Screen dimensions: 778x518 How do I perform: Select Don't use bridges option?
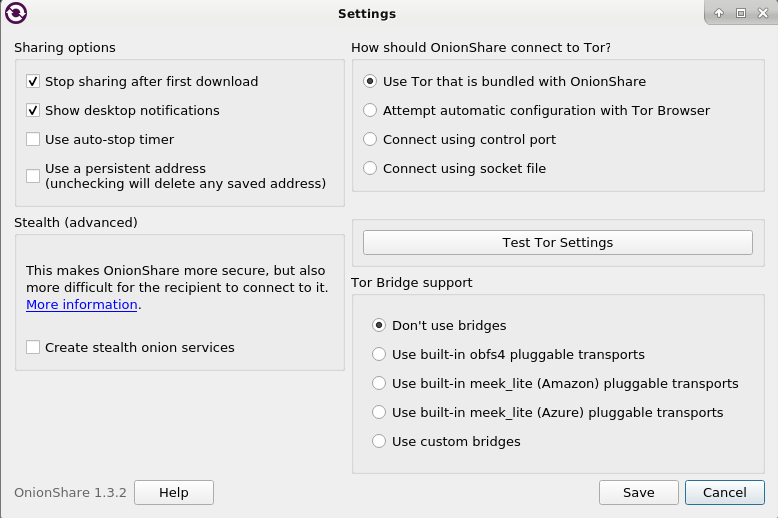point(379,326)
